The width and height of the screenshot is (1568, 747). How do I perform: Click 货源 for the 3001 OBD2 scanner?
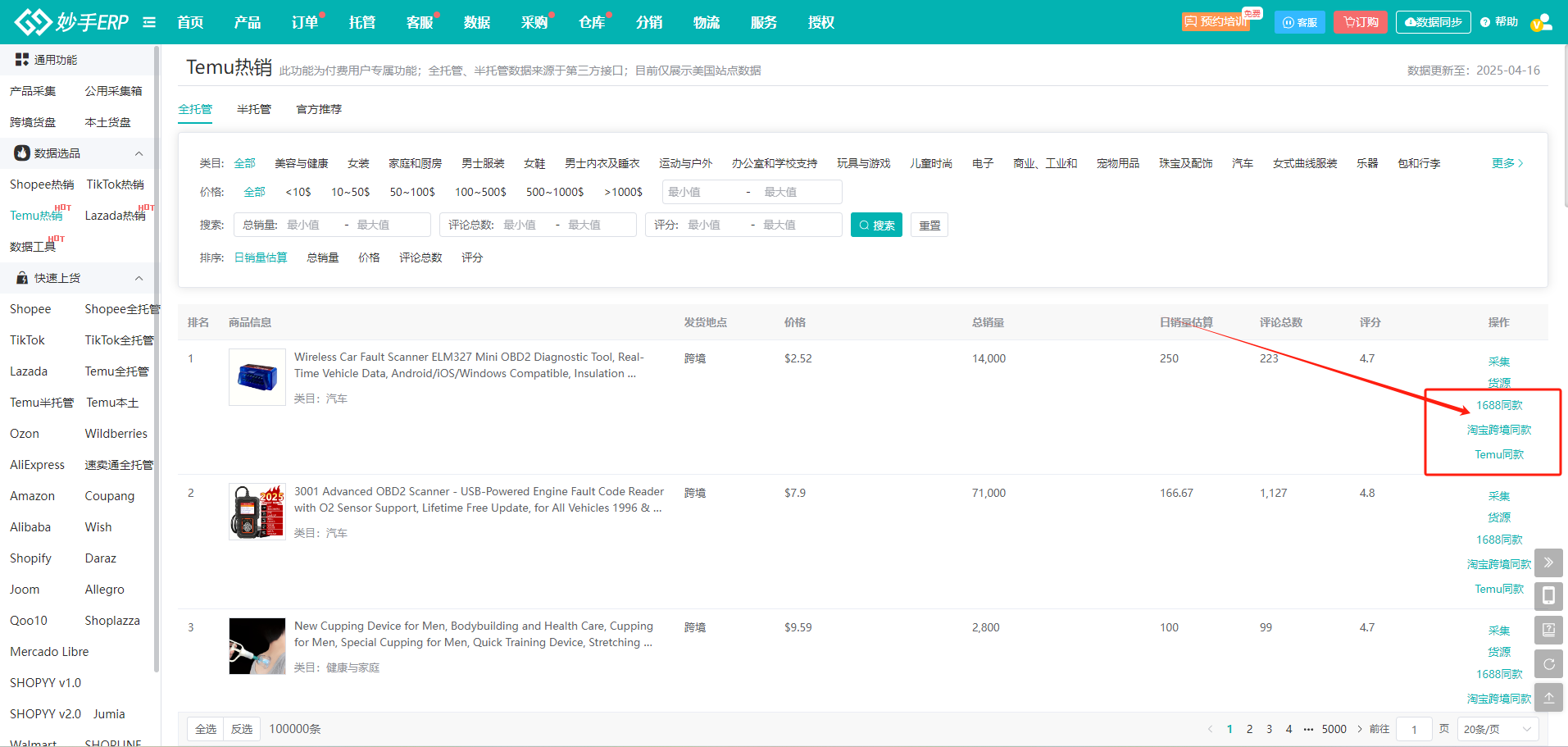[1499, 517]
